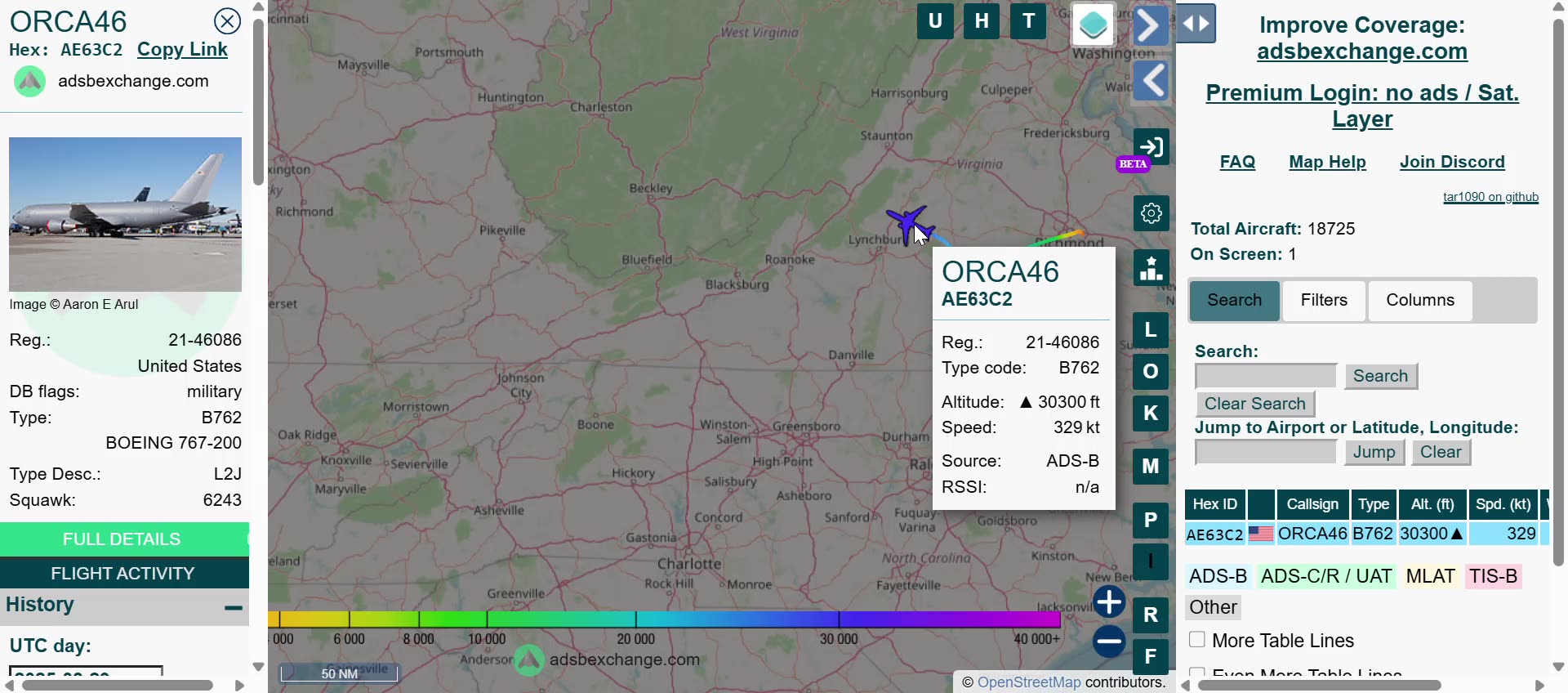Open Premium Login link
The image size is (1568, 693).
pos(1362,105)
